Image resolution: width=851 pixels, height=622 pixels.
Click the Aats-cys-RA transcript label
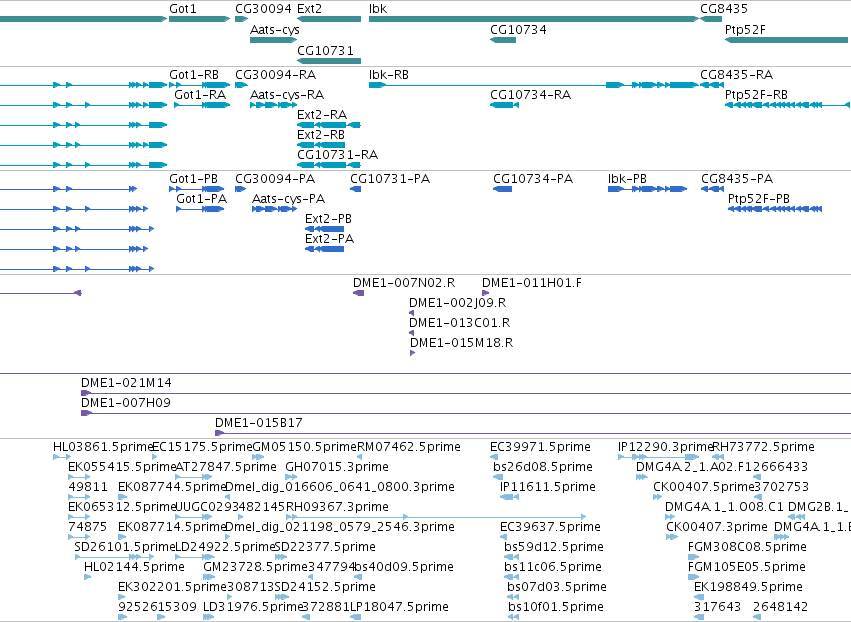pyautogui.click(x=287, y=95)
